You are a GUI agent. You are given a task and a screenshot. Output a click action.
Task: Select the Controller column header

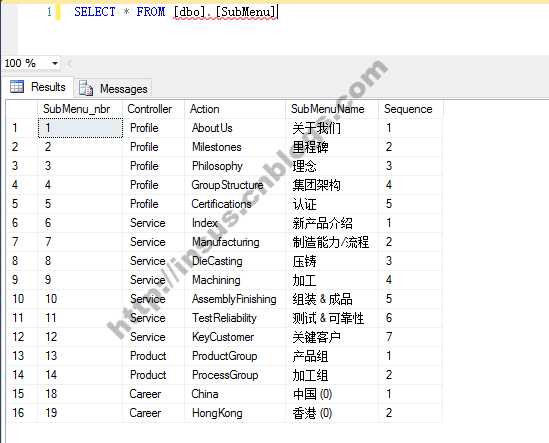pyautogui.click(x=154, y=109)
